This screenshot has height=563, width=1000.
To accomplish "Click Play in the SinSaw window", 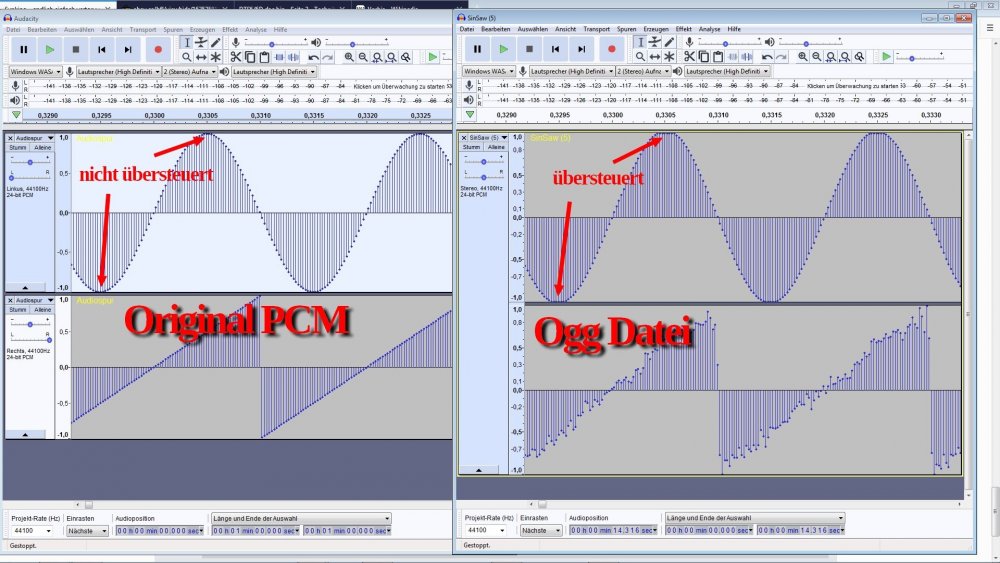I will coord(503,48).
